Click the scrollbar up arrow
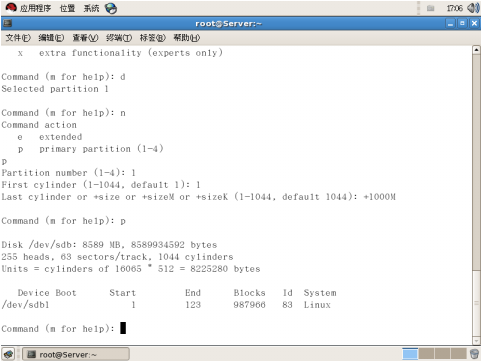 pyautogui.click(x=476, y=50)
